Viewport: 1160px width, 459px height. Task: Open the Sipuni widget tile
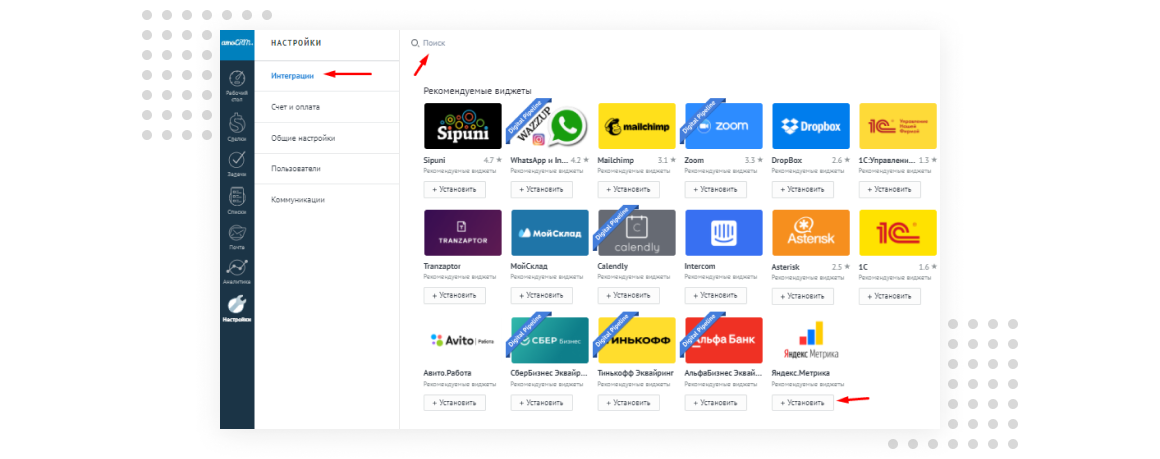click(x=462, y=126)
